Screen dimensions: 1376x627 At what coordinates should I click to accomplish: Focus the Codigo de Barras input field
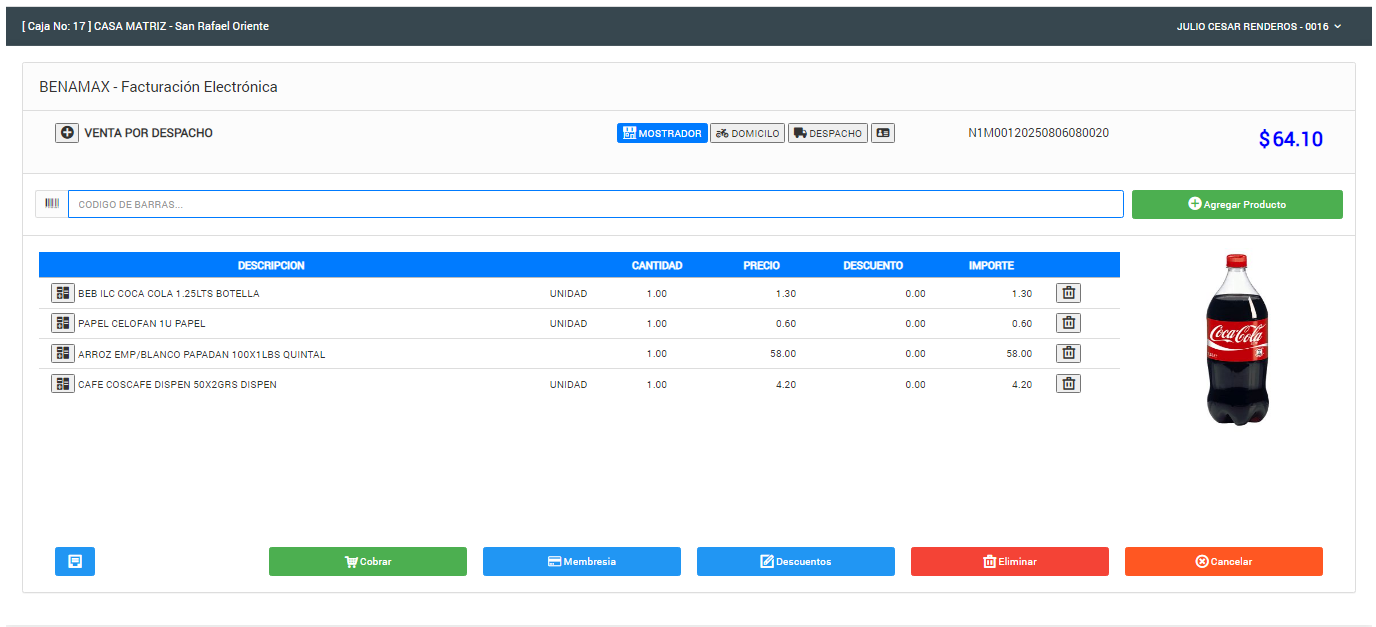coord(595,204)
